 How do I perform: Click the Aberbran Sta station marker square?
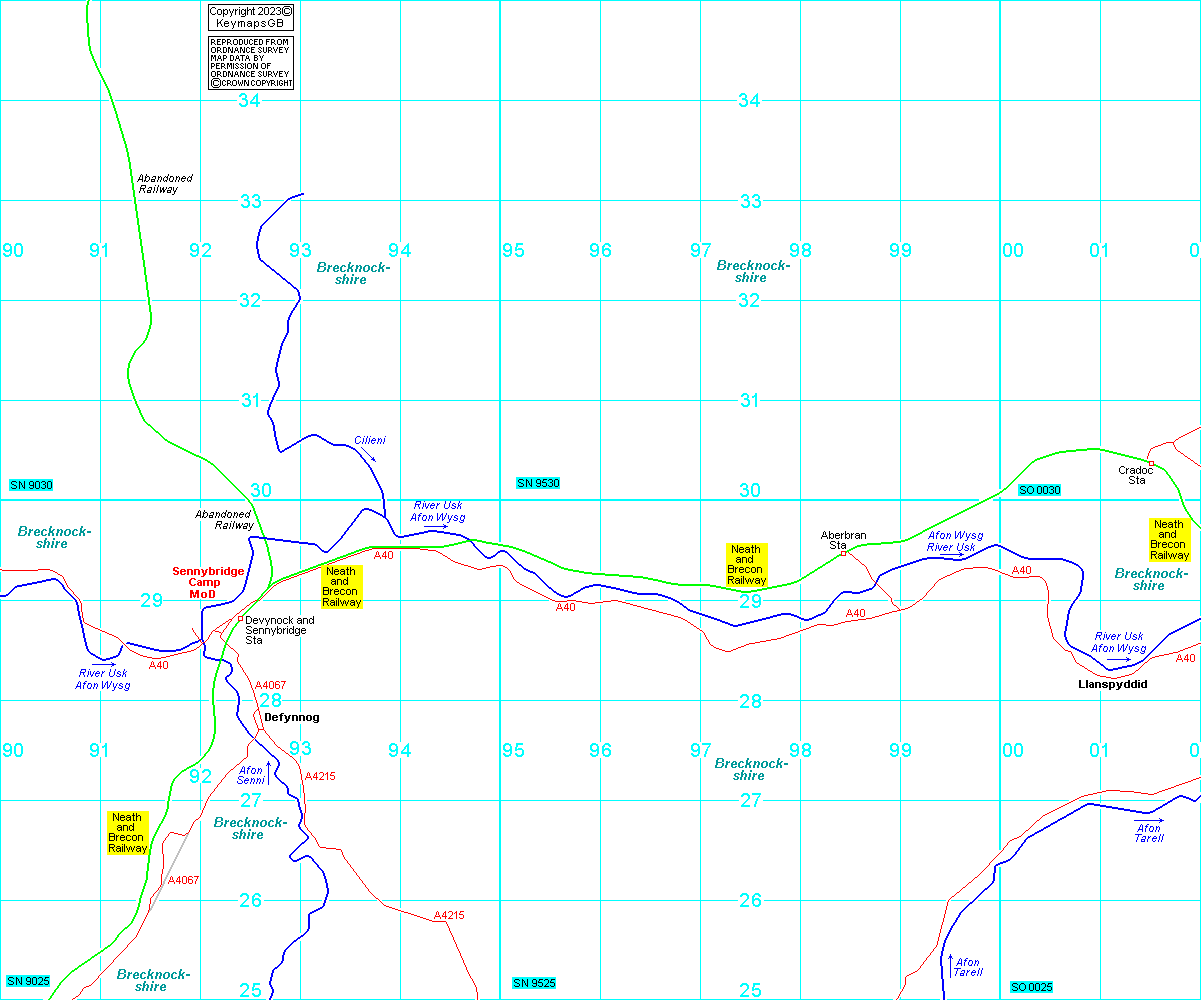pos(843,553)
